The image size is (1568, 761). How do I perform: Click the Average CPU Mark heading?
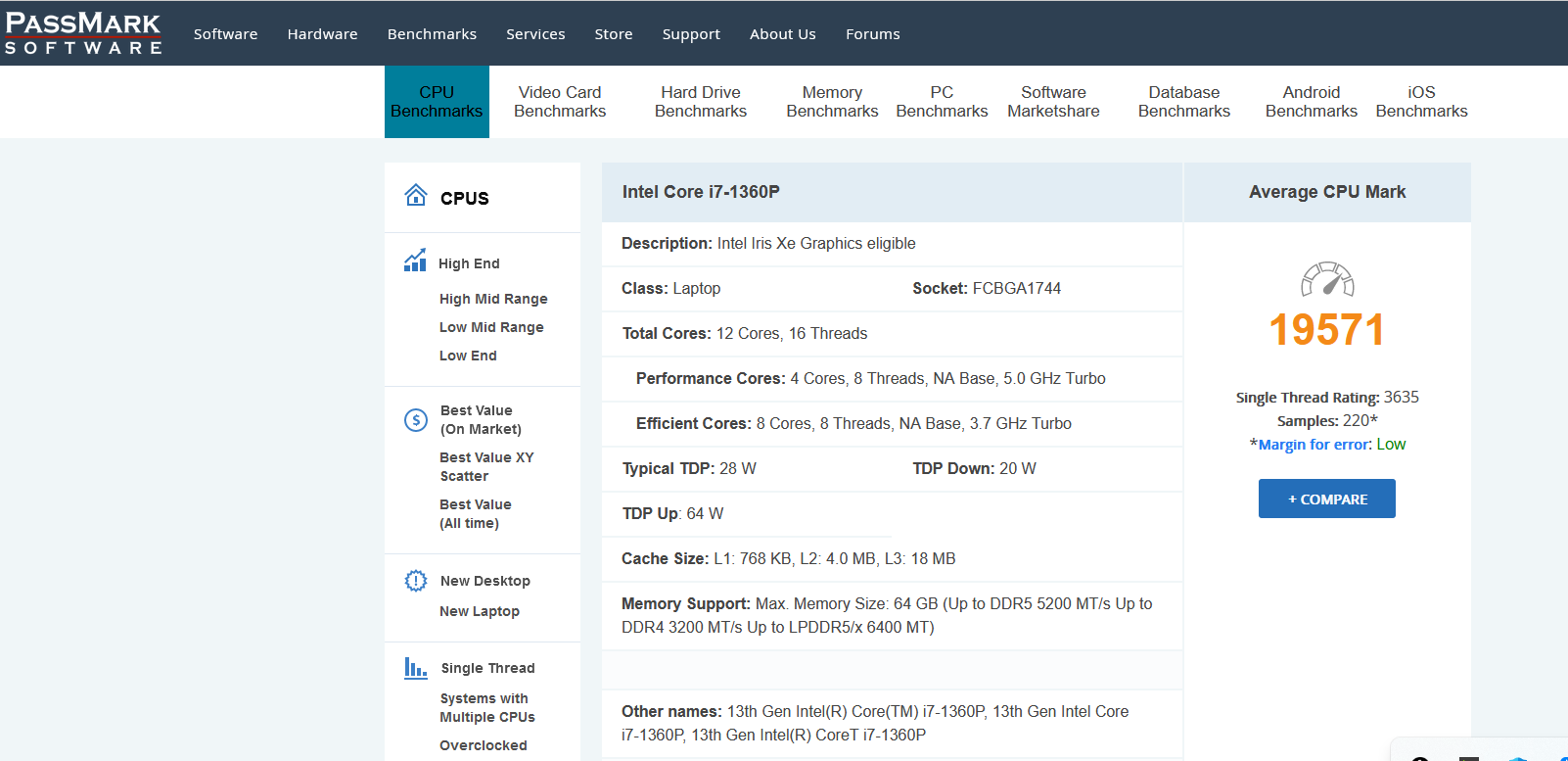[1327, 192]
